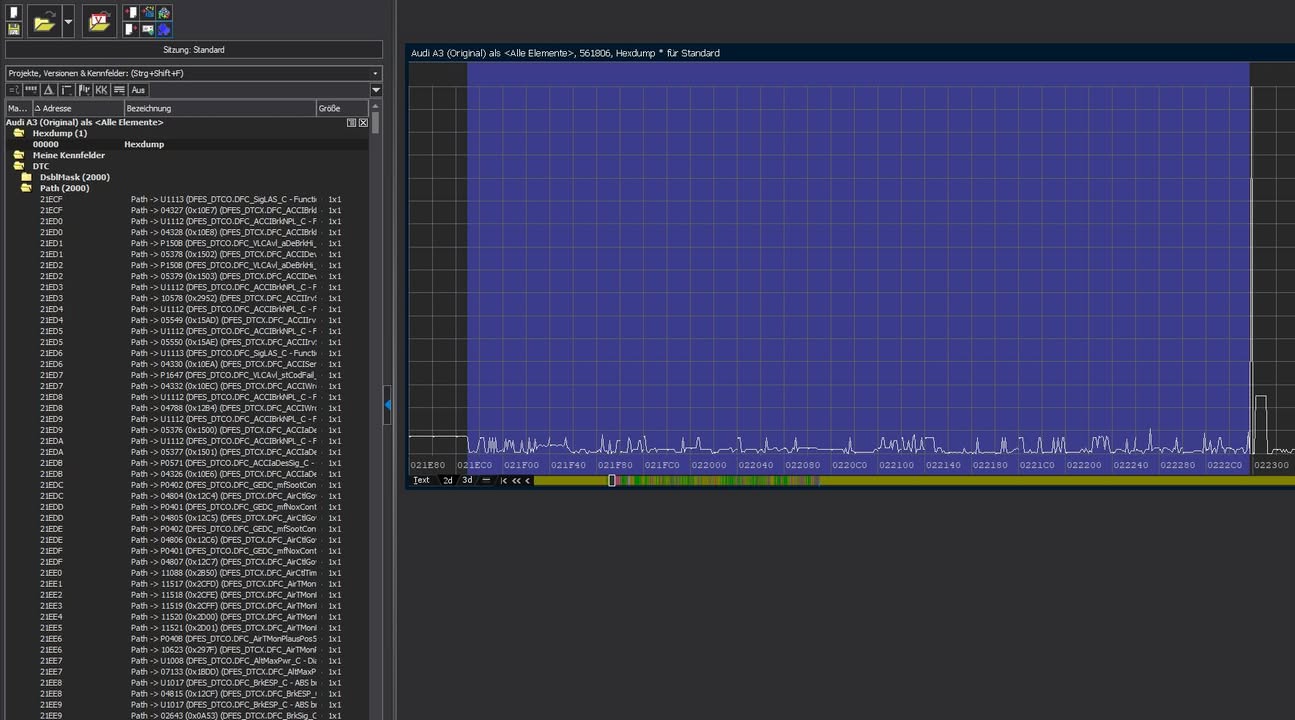Select the 04327 (0x10E7) path row
Image resolution: width=1295 pixels, height=720 pixels.
click(187, 210)
